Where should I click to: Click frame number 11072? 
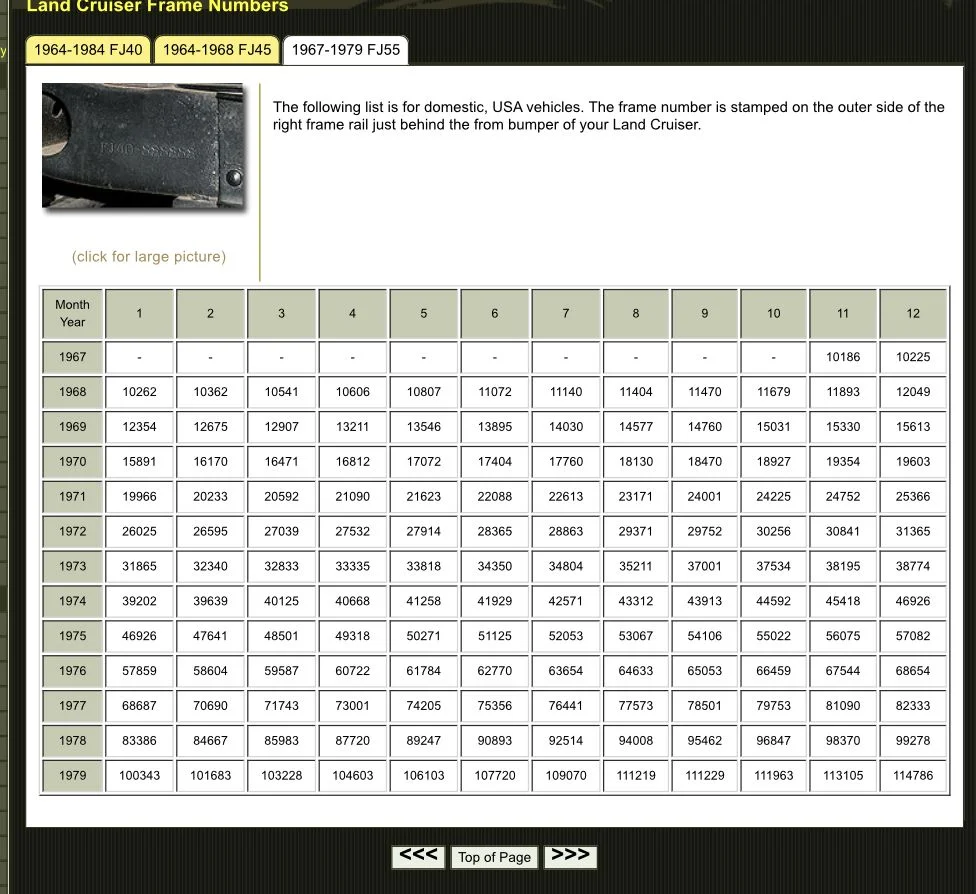(x=495, y=392)
